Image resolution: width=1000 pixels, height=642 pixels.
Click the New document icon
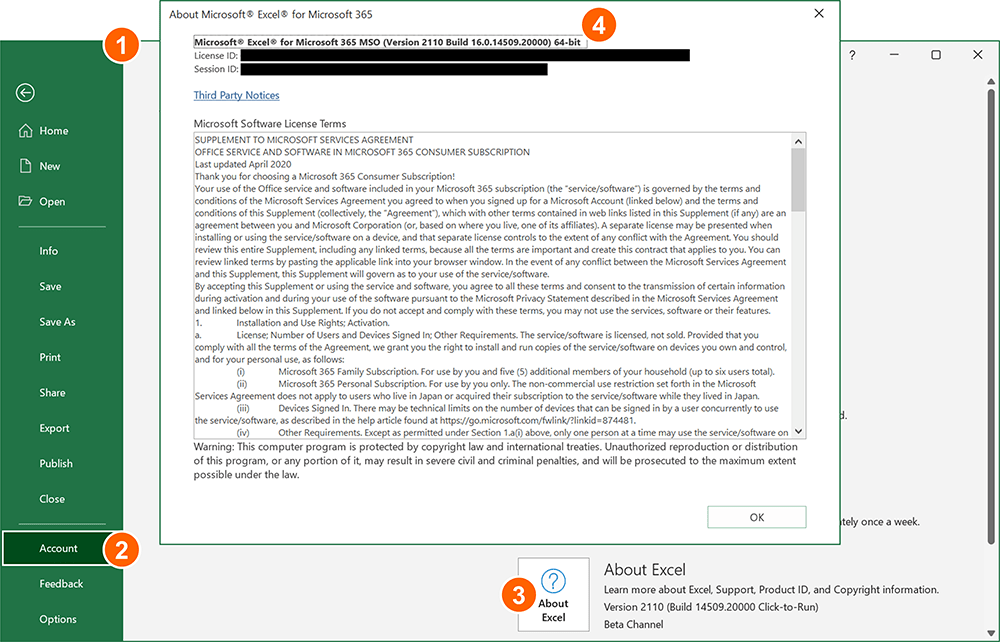26,166
